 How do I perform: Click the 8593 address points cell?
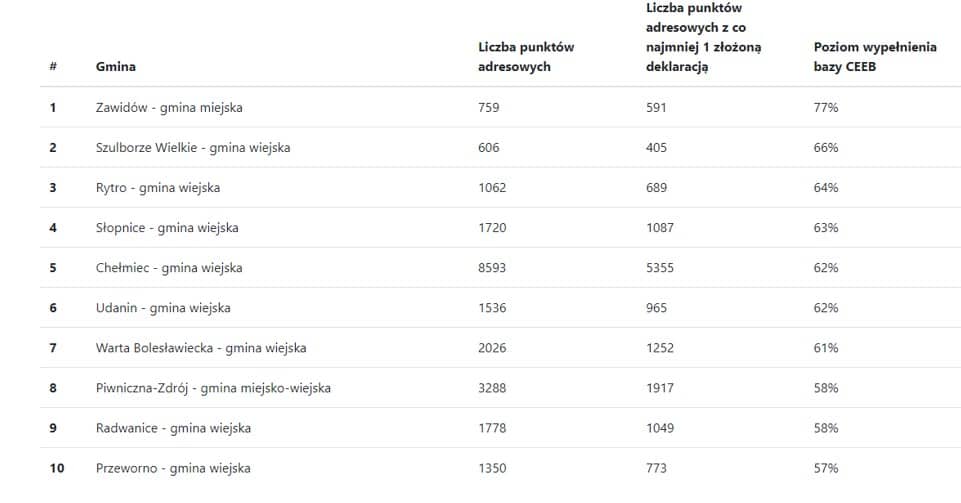(x=493, y=267)
